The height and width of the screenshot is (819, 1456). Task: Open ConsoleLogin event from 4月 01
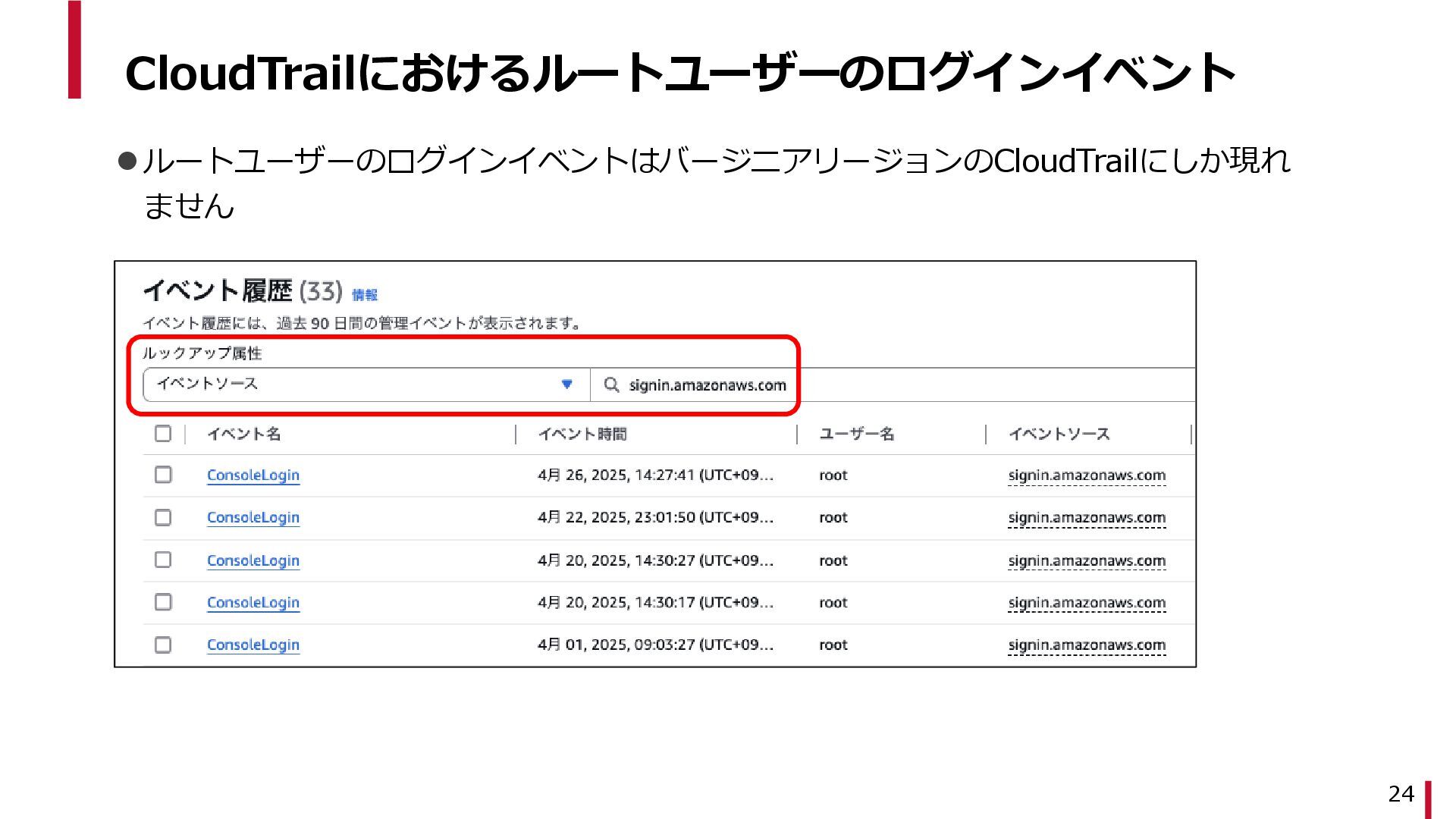(x=253, y=645)
